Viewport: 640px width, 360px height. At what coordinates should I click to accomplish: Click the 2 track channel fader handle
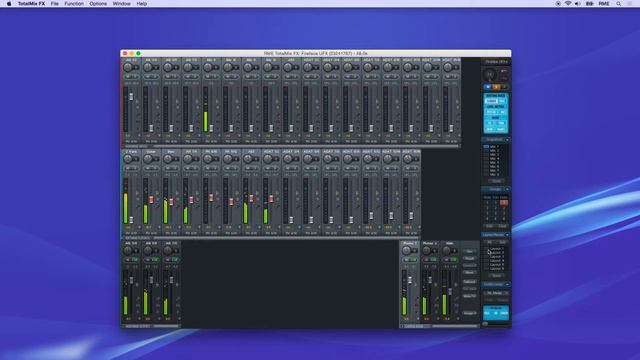pyautogui.click(x=131, y=220)
